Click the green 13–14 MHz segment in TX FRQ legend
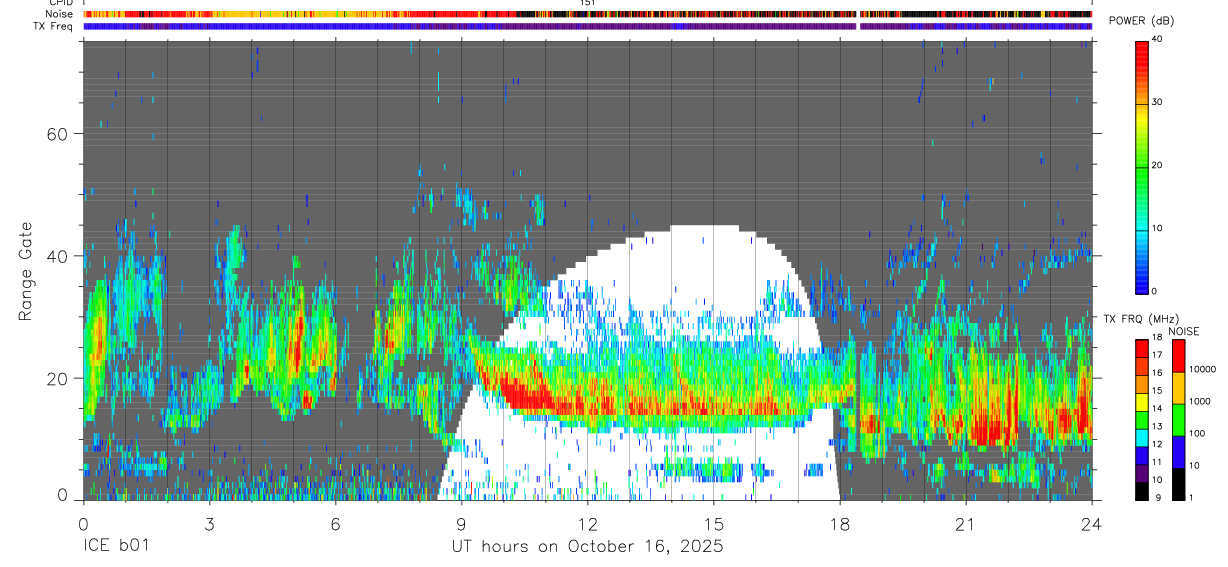Screen dimensions: 1228x567 1142,420
